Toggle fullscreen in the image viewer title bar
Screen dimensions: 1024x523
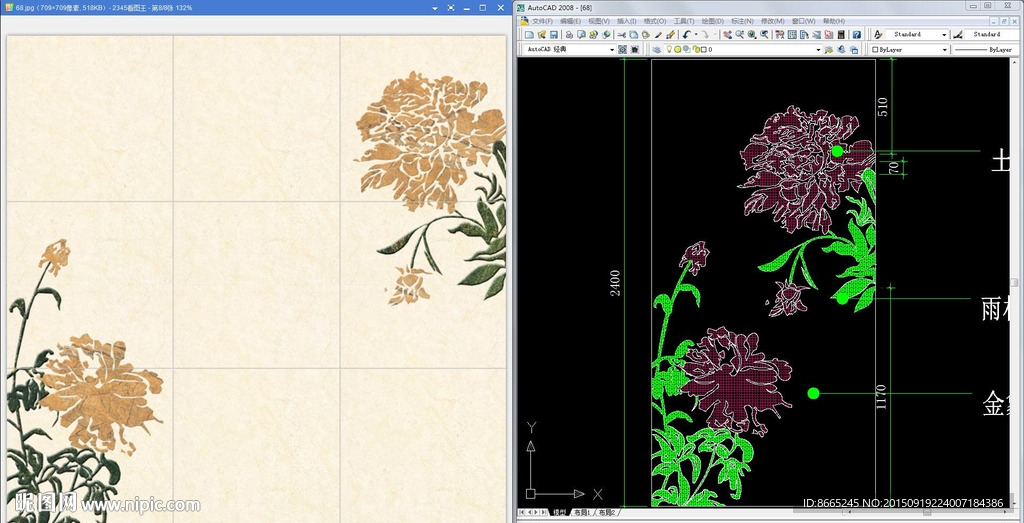pyautogui.click(x=451, y=8)
